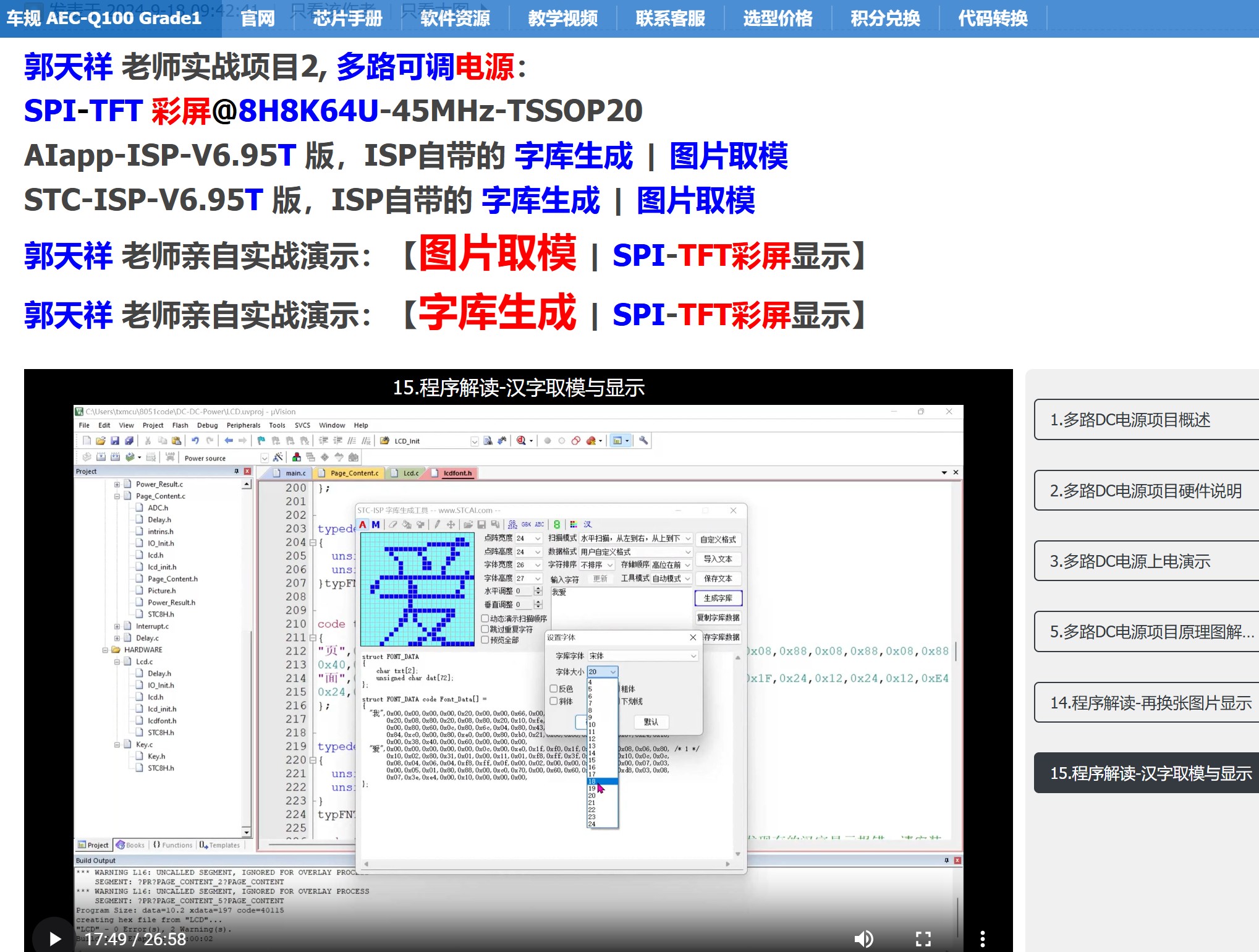Open the 代码转换 nav item
The image size is (1259, 952).
pyautogui.click(x=993, y=19)
